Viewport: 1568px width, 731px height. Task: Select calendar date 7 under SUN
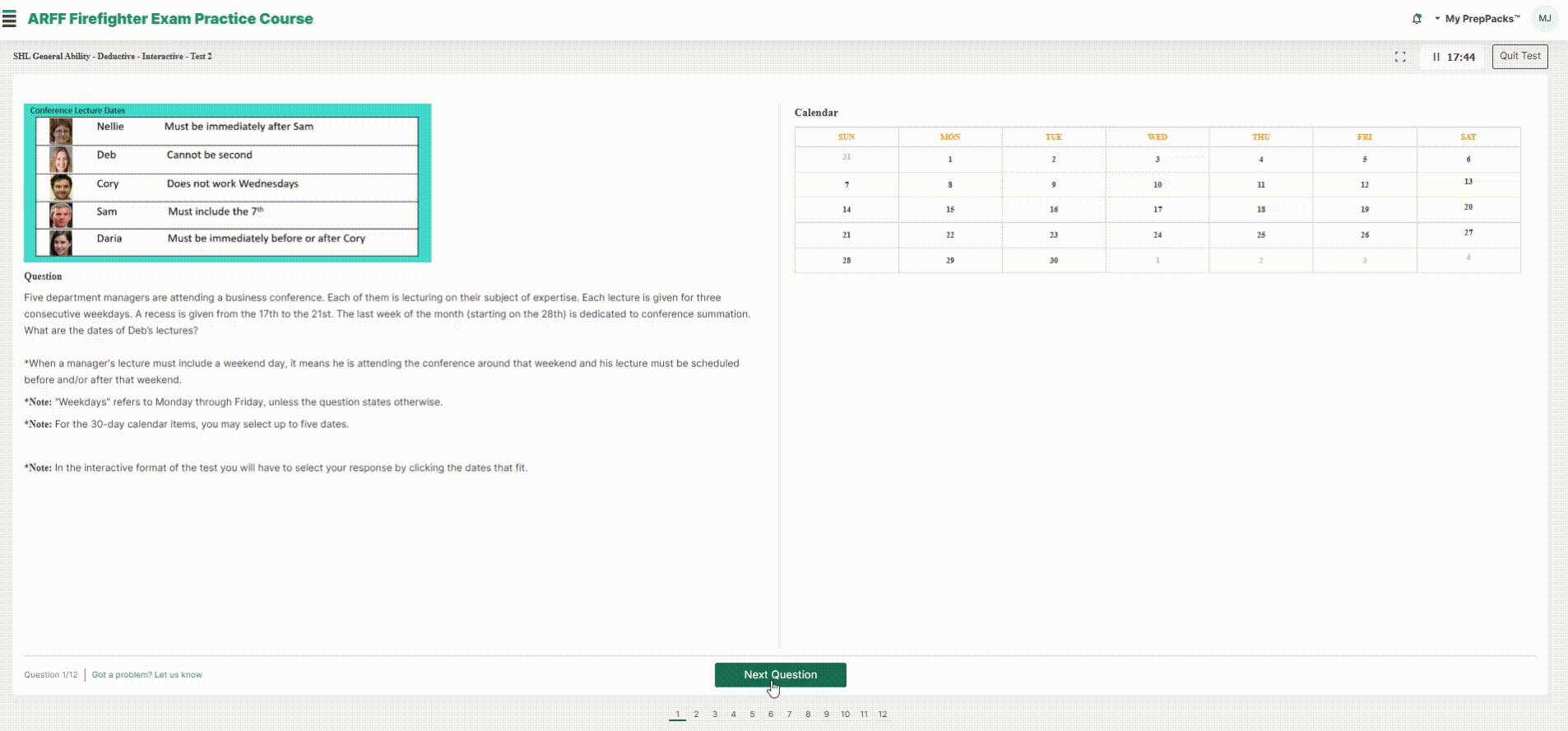(847, 185)
